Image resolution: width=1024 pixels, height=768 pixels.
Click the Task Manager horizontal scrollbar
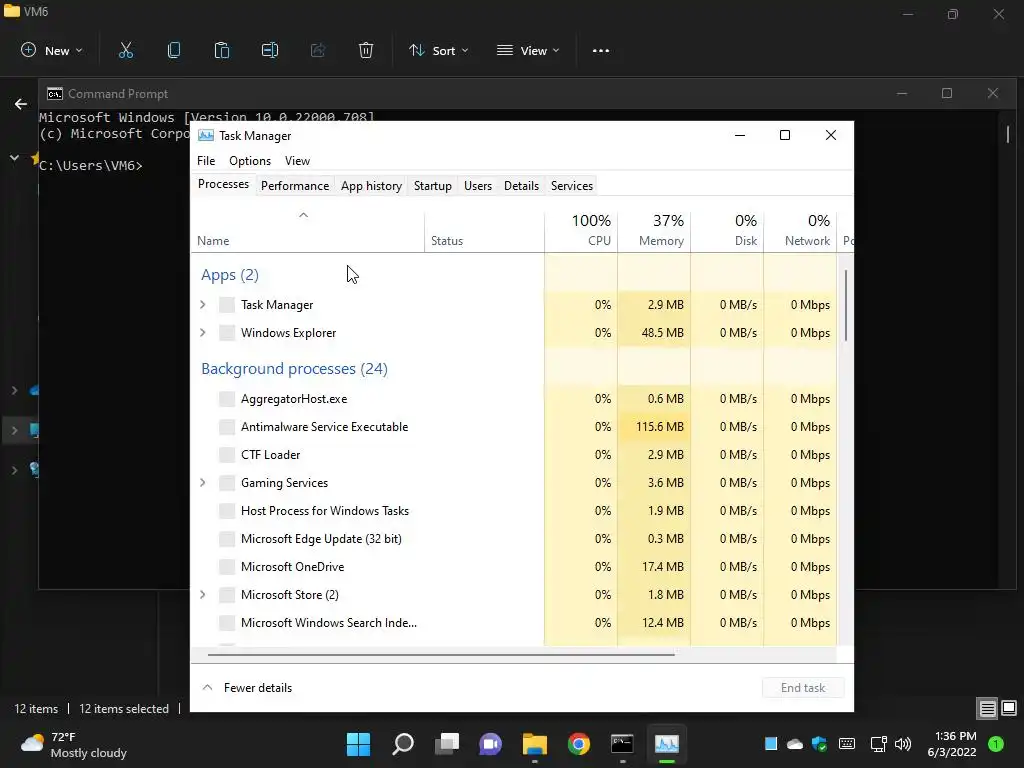441,654
